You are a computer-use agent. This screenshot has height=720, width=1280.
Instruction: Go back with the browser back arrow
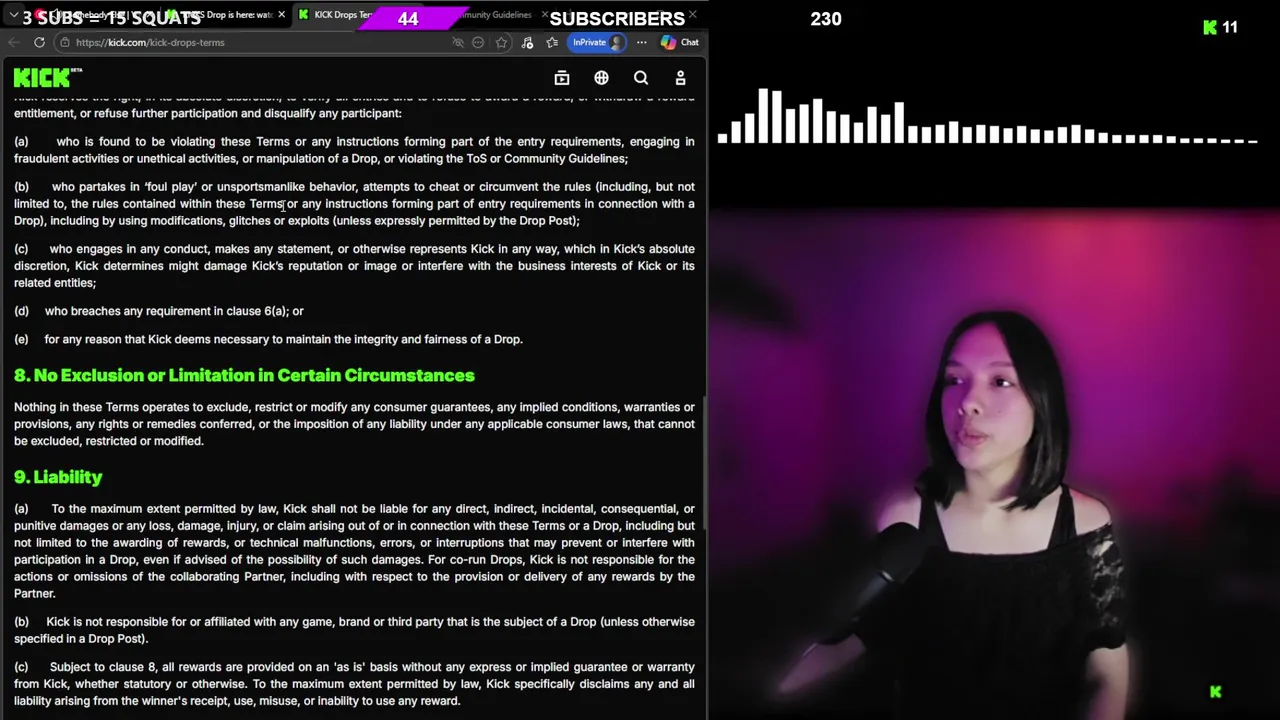click(x=13, y=42)
